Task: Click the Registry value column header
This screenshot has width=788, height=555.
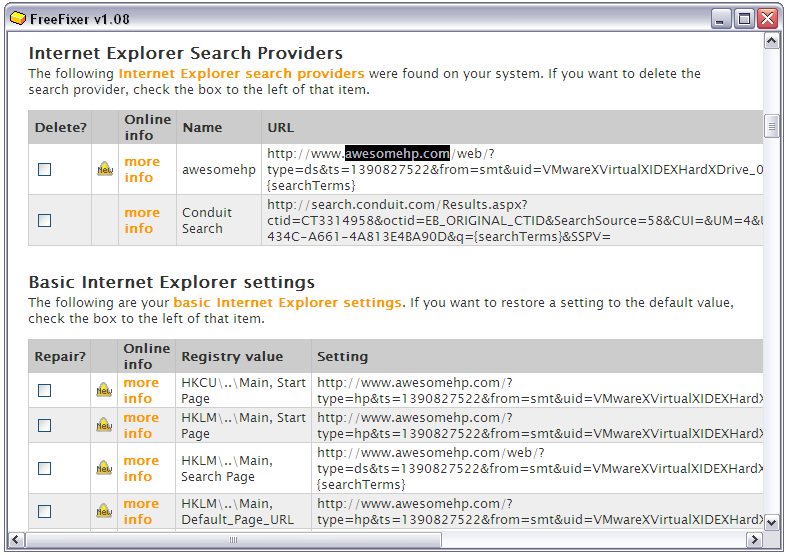Action: pyautogui.click(x=243, y=356)
